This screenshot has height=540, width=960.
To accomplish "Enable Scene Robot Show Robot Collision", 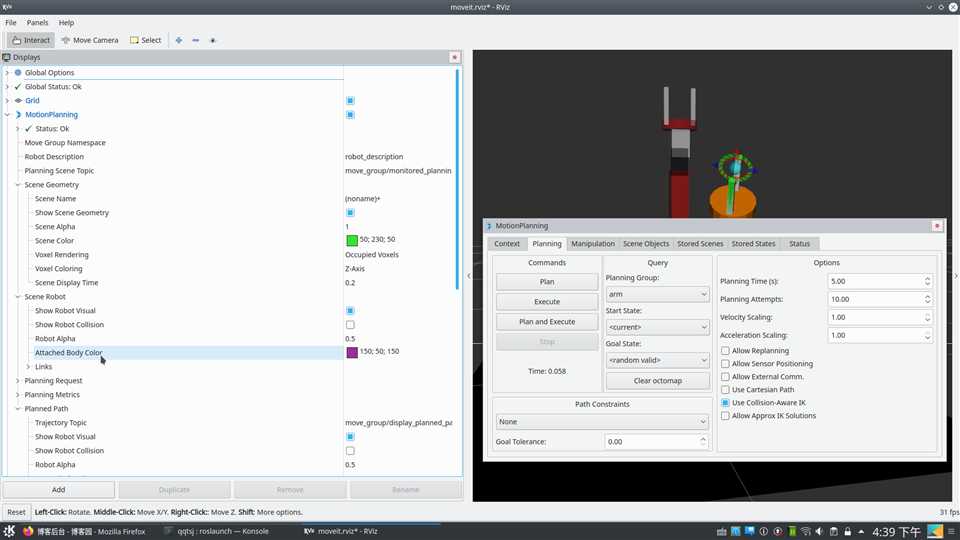I will pyautogui.click(x=350, y=324).
